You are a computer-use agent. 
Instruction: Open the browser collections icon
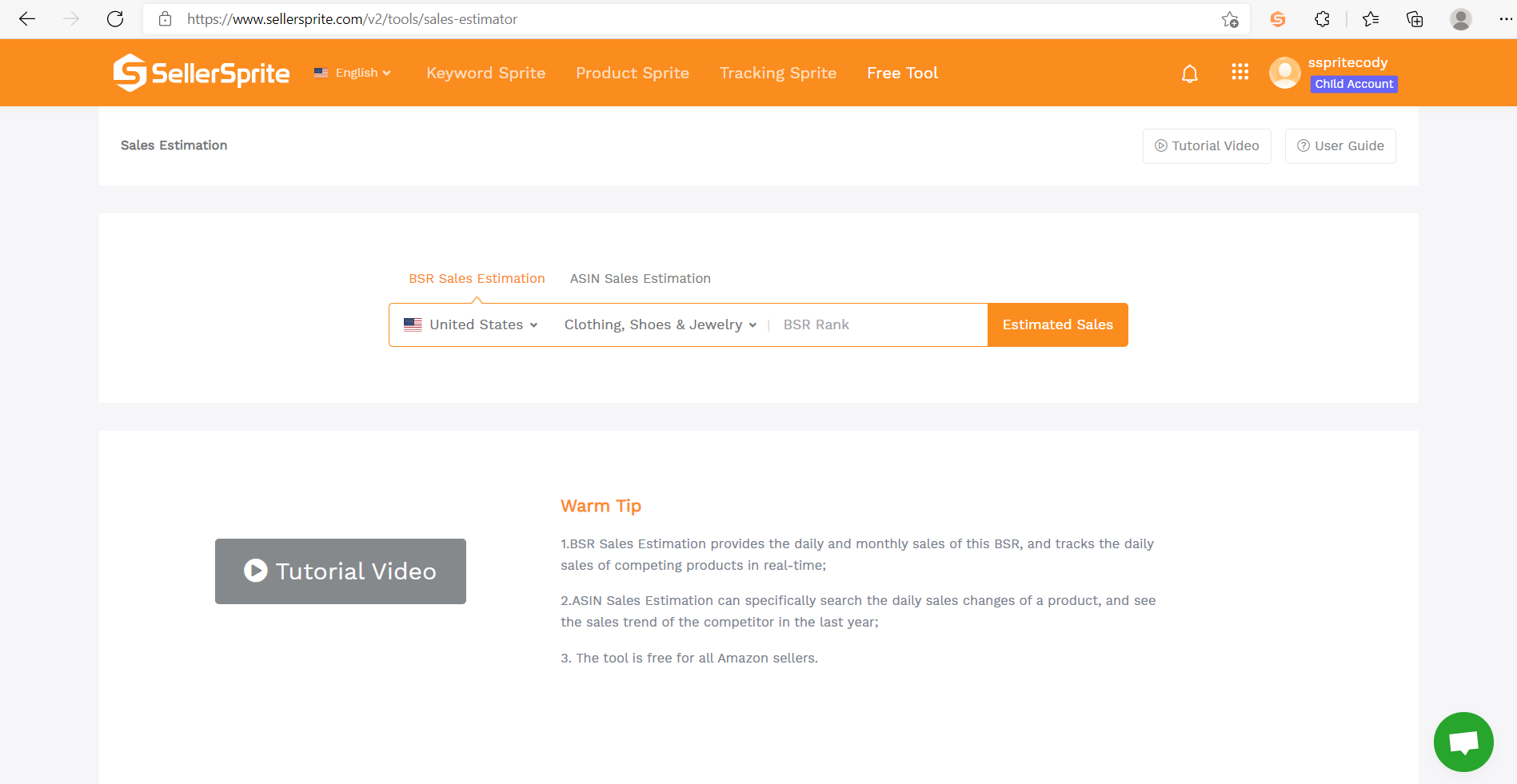pyautogui.click(x=1415, y=19)
